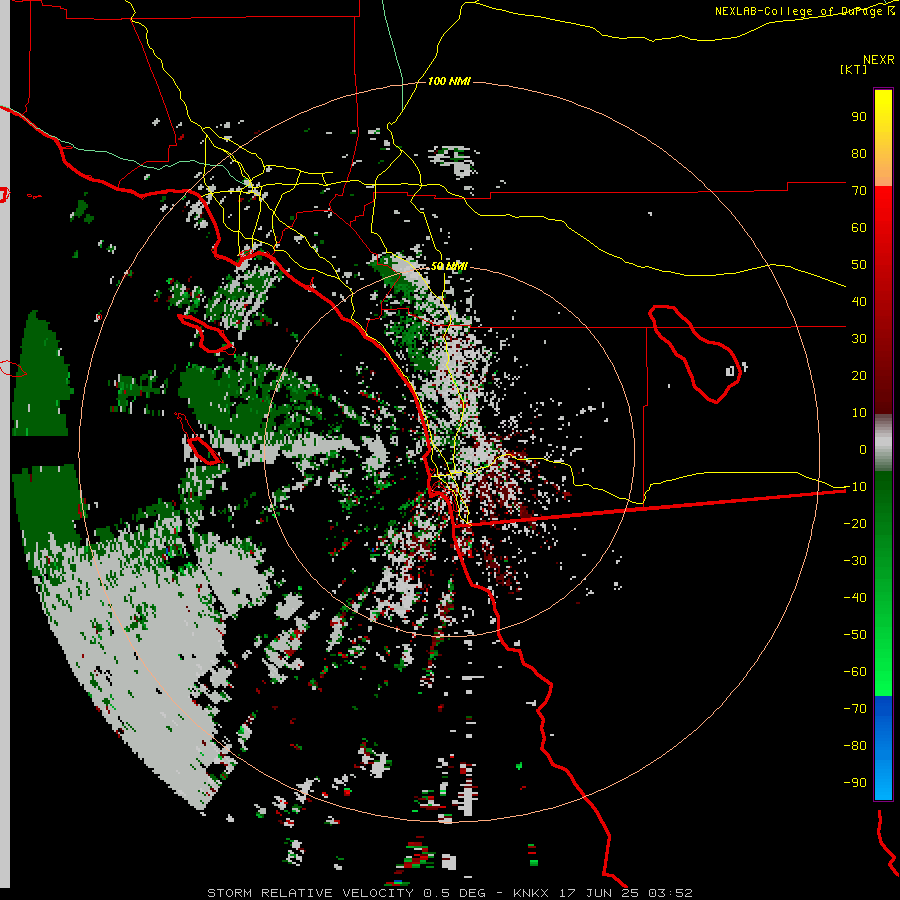Click the 03:52 timestamp text
The image size is (900, 900).
[x=670, y=893]
